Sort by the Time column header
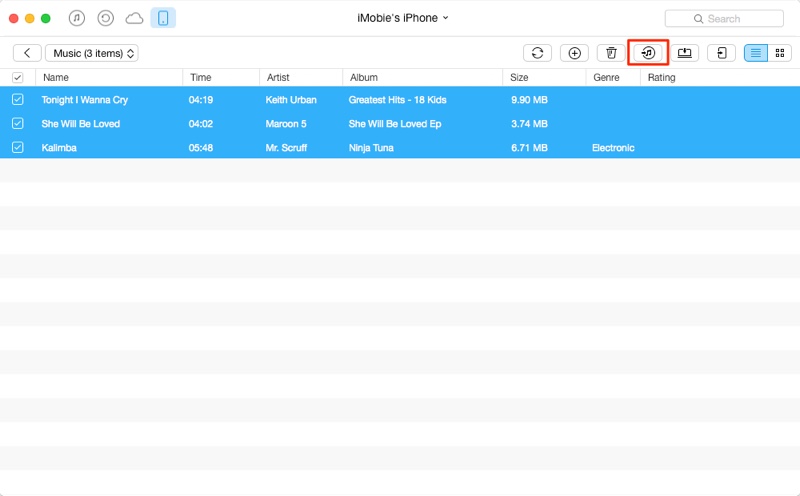Screen dimensions: 800x496 (x=201, y=78)
